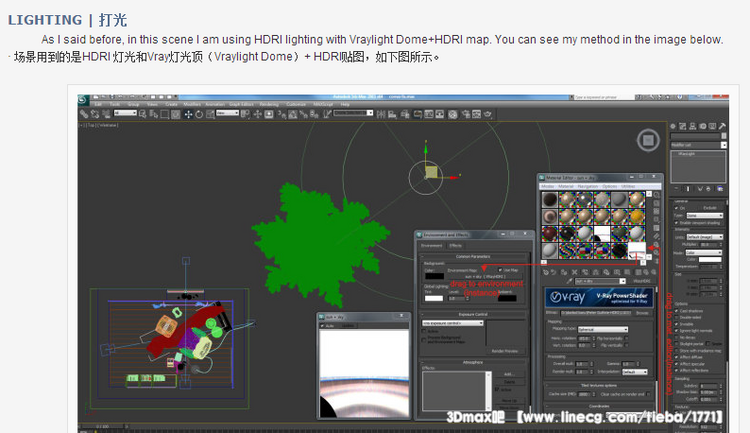This screenshot has height=433, width=750.
Task: Open the Utilities hammer tab
Action: [x=722, y=126]
